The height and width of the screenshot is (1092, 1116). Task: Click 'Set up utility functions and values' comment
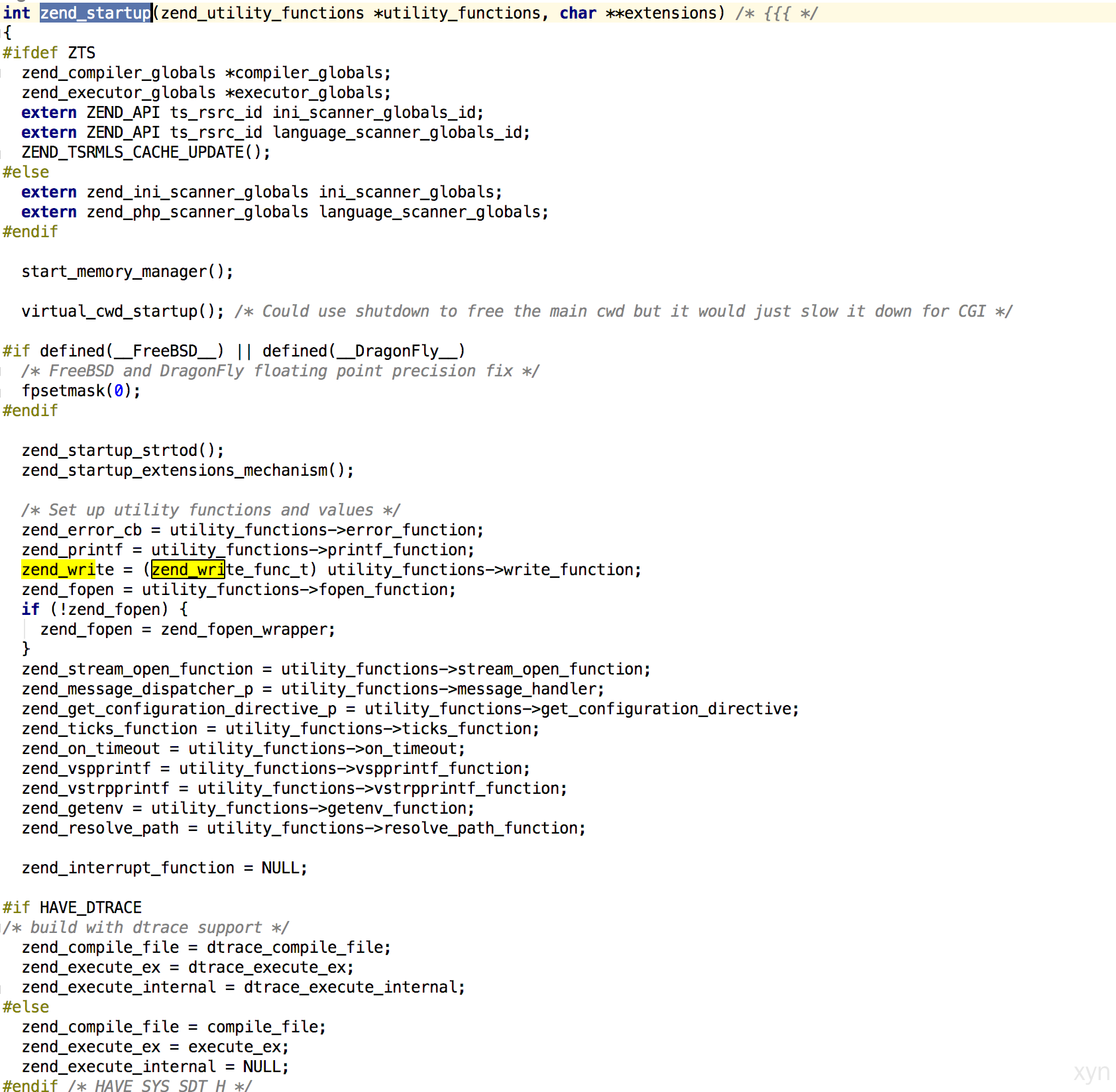[x=211, y=510]
